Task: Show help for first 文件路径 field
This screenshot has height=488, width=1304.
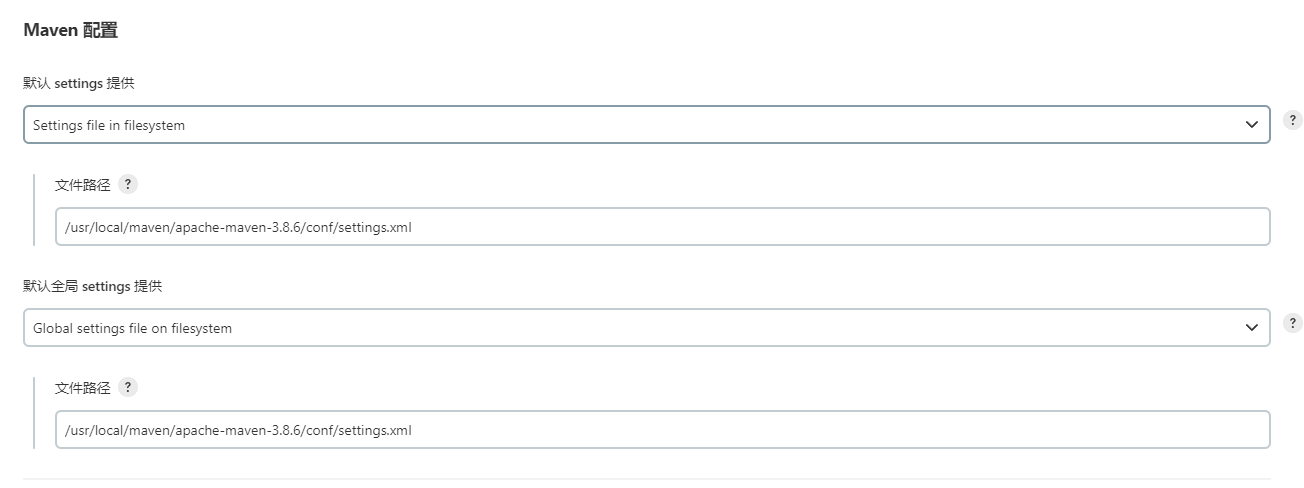Action: (128, 184)
